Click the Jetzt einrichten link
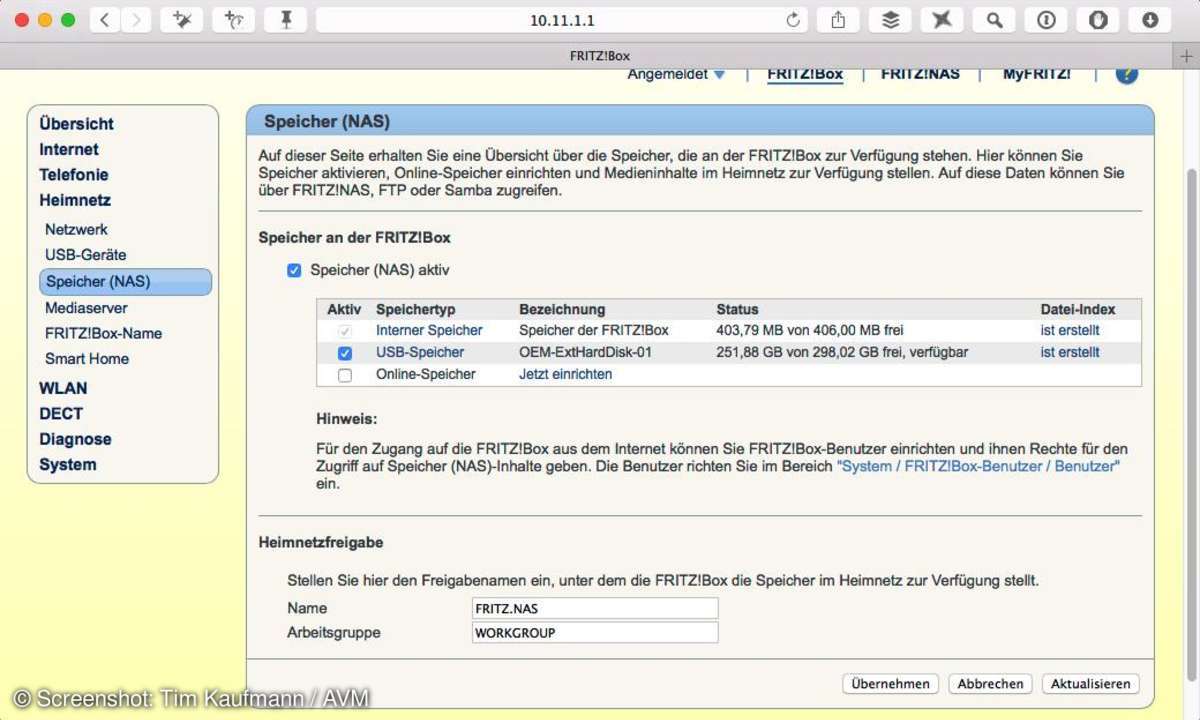 565,374
